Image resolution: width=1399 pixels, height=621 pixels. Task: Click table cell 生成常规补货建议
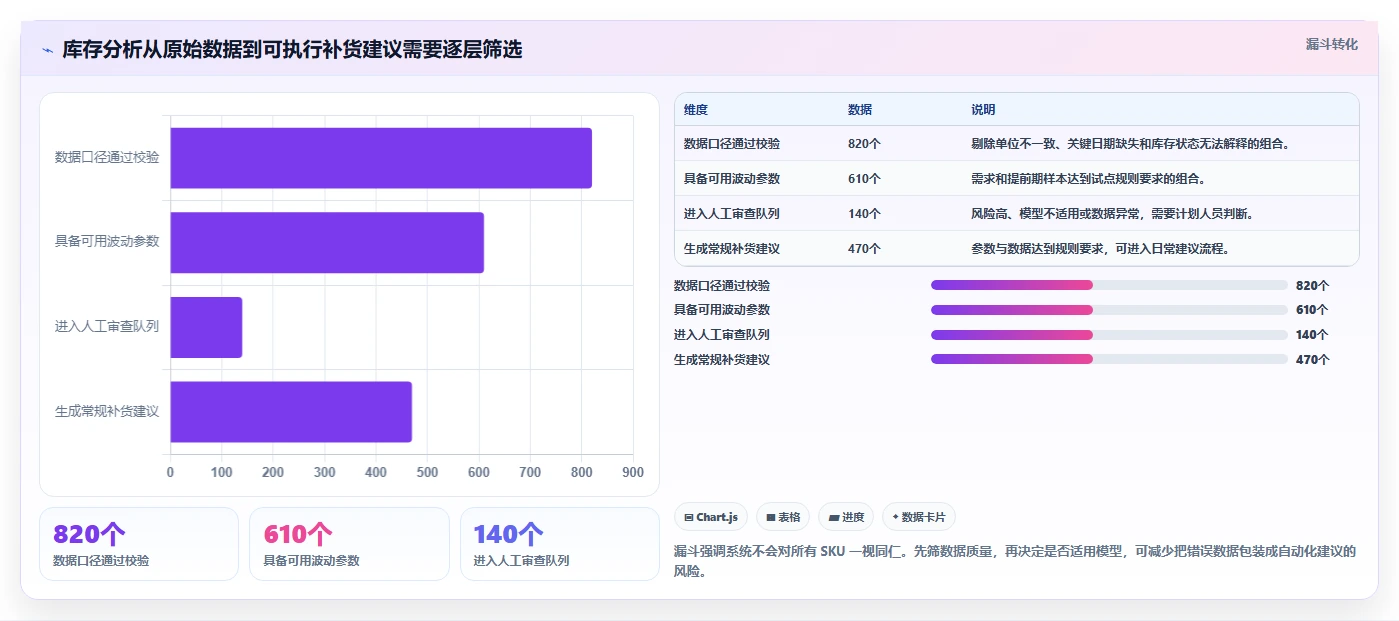[732, 249]
